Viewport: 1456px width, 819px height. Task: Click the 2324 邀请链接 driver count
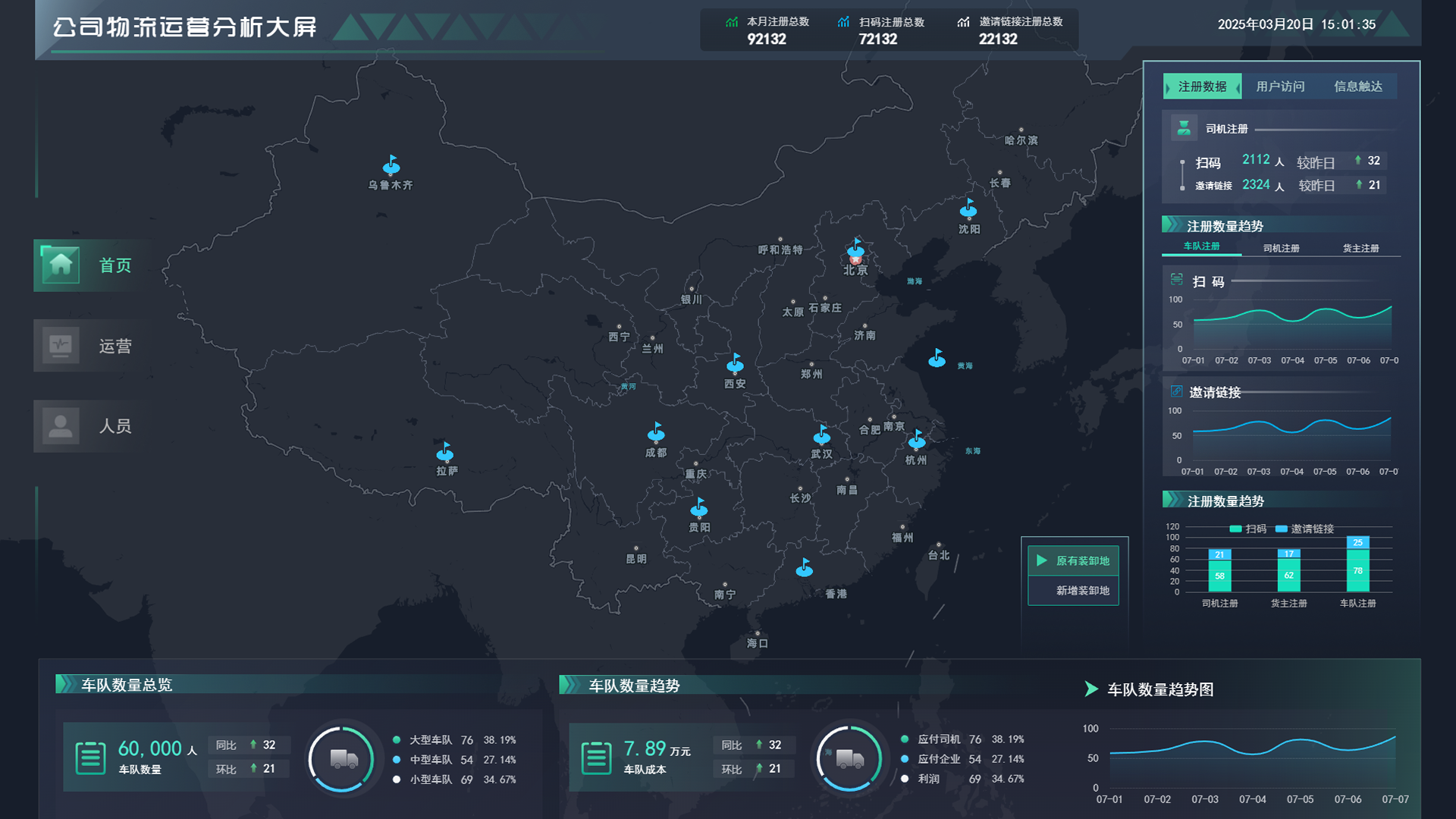coord(1256,184)
